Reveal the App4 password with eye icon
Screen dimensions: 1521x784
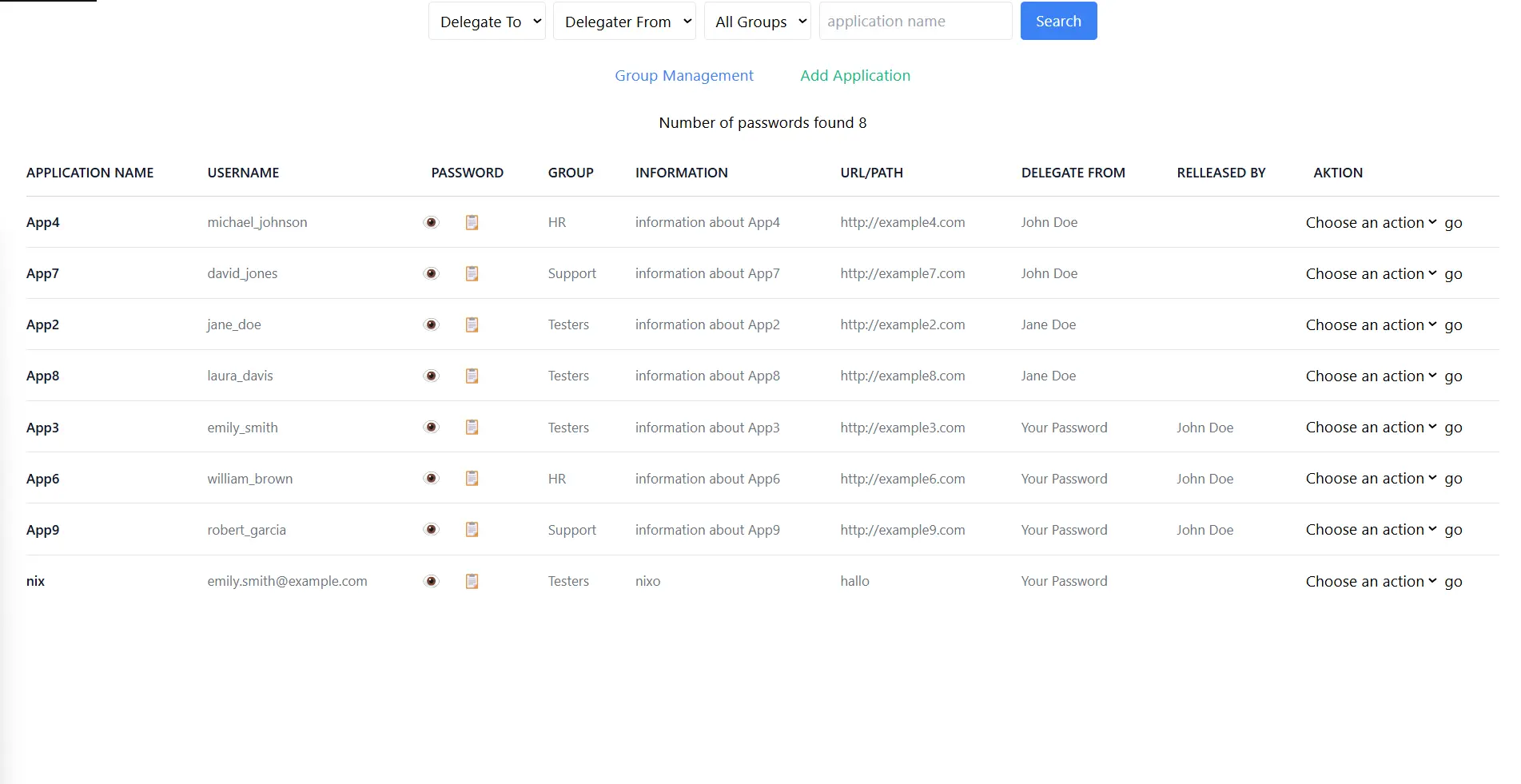(x=432, y=222)
